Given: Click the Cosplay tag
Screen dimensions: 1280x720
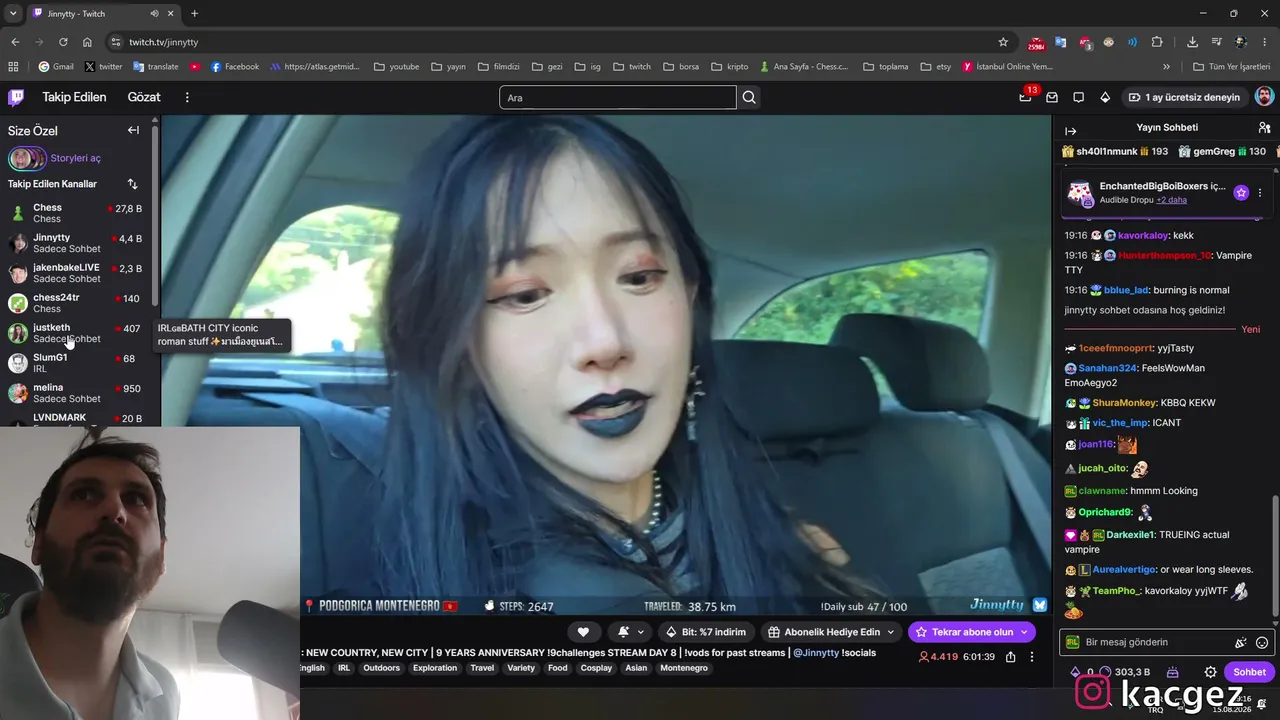Looking at the screenshot, I should pyautogui.click(x=596, y=668).
